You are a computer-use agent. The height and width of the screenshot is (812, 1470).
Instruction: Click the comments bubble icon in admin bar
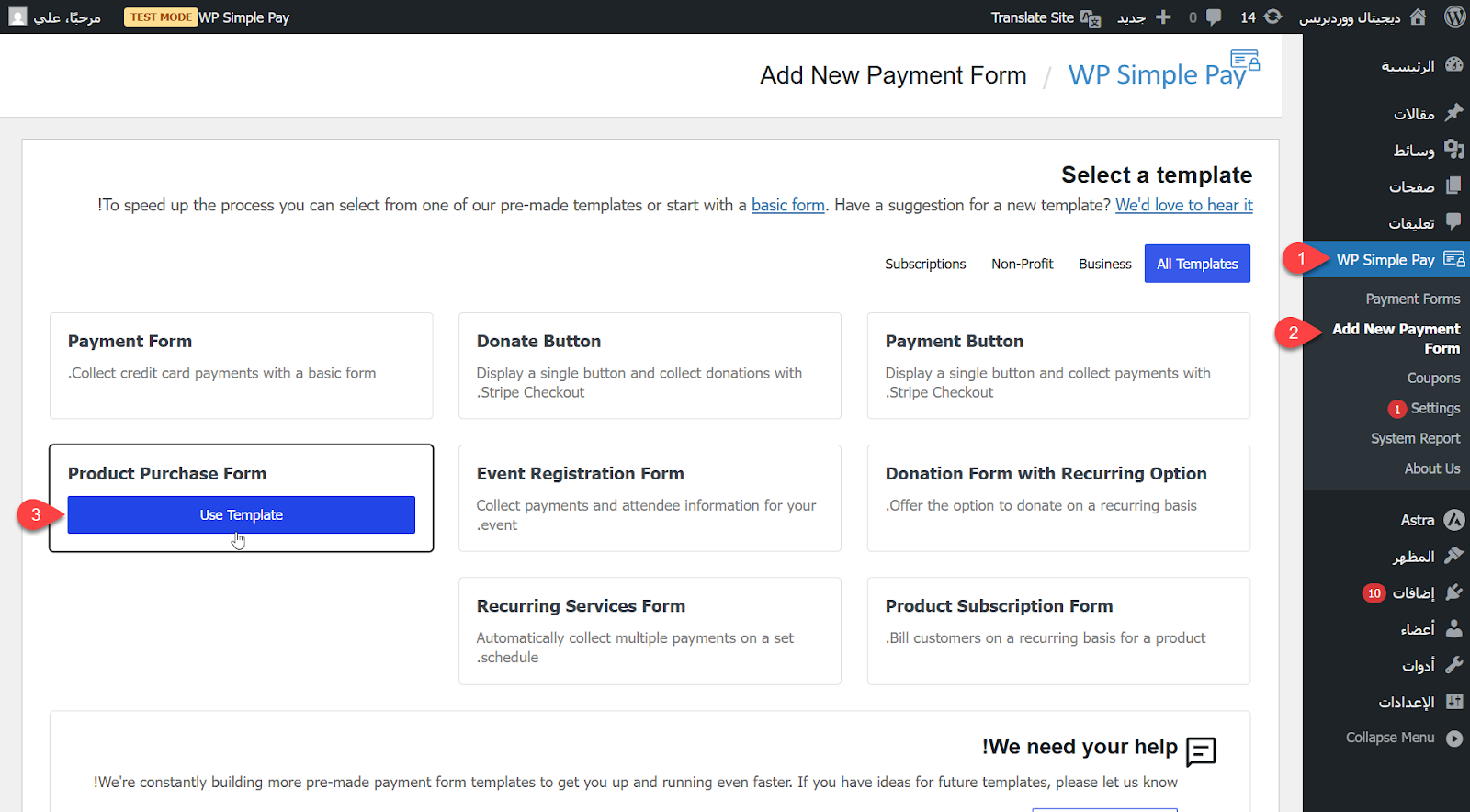click(x=1214, y=17)
